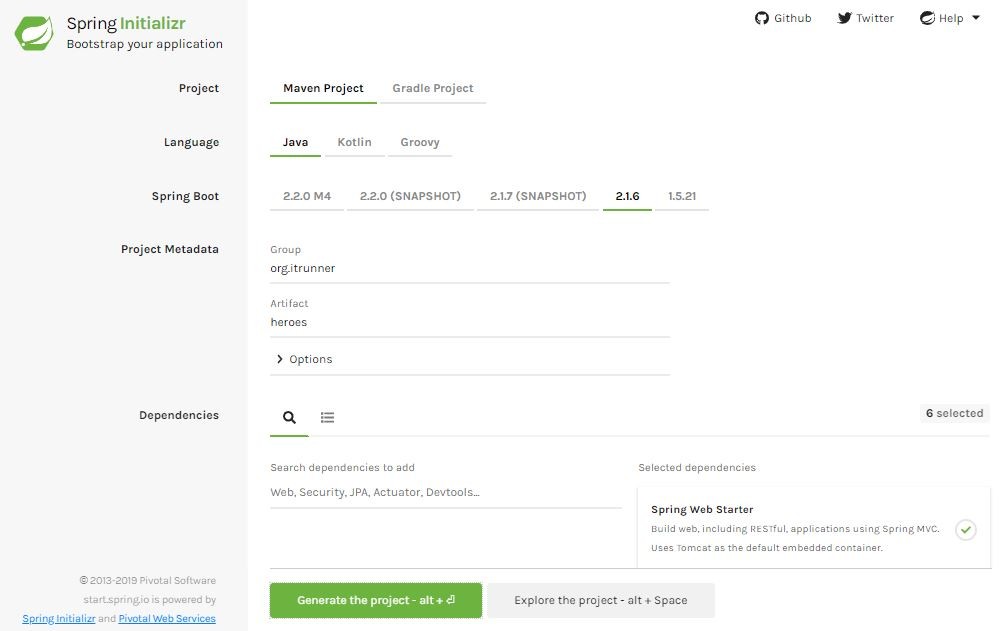Click the Search dependencies to add label

[x=343, y=467]
